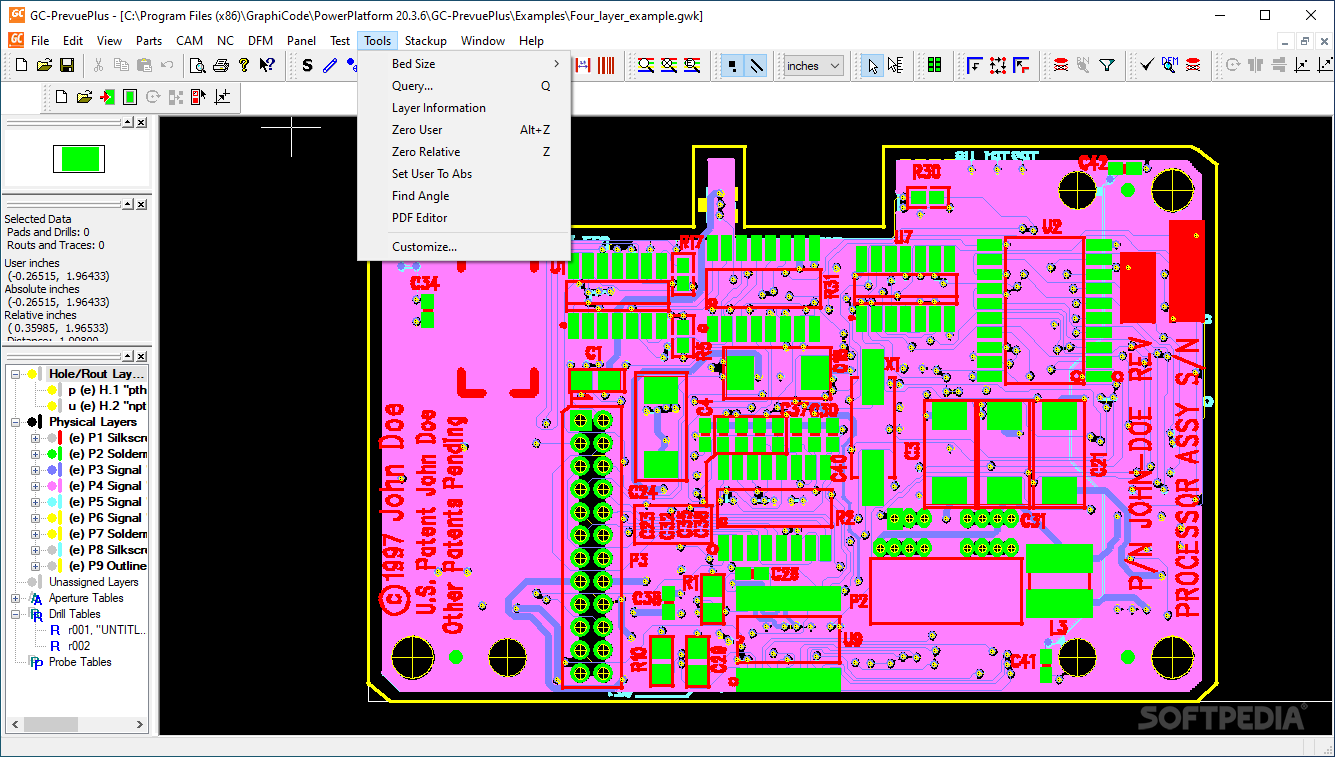Click the bold S toolbar icon
This screenshot has height=757, width=1335.
(307, 65)
